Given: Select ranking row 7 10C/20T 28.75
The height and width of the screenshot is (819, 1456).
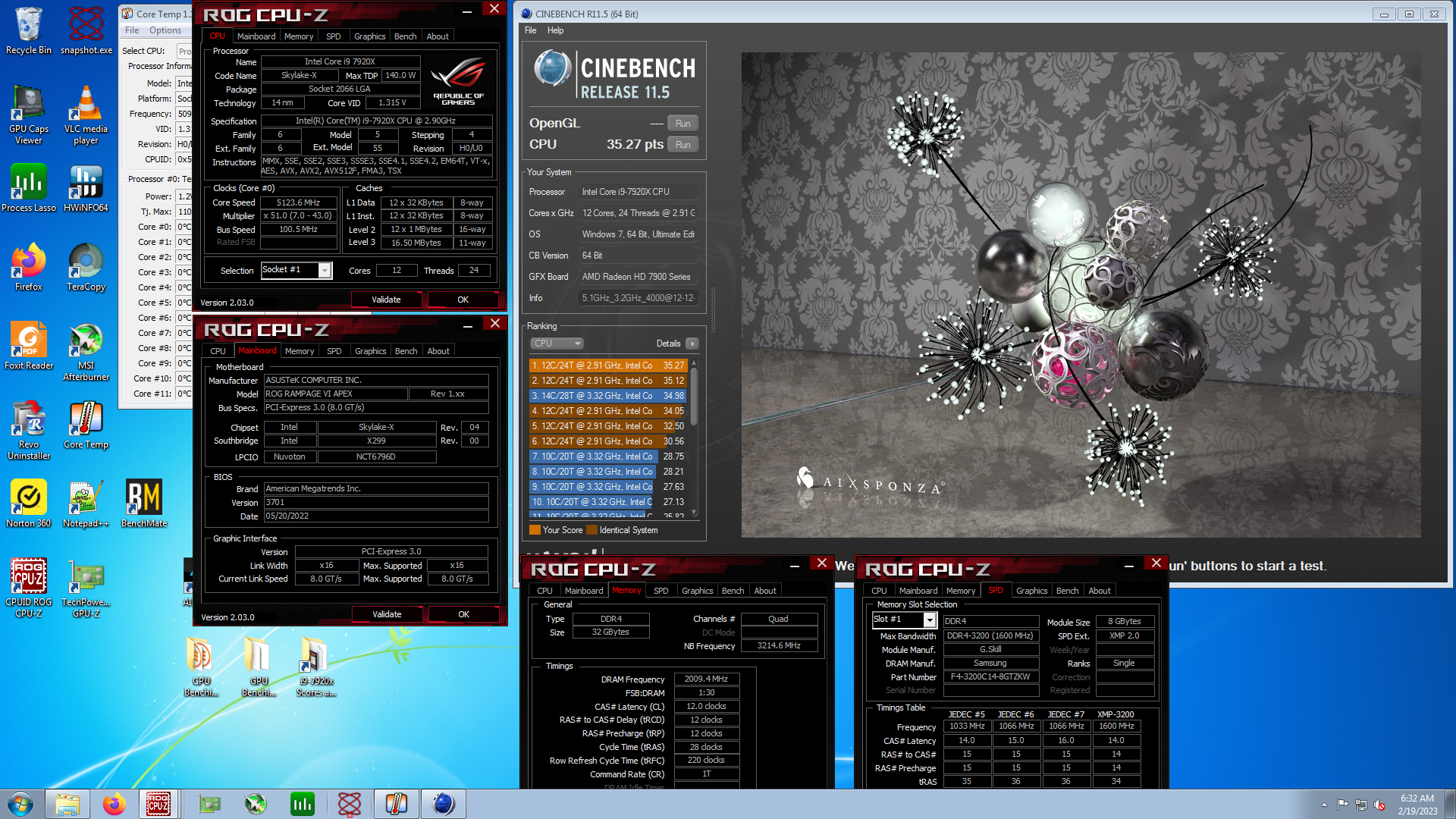Looking at the screenshot, I should click(x=608, y=457).
